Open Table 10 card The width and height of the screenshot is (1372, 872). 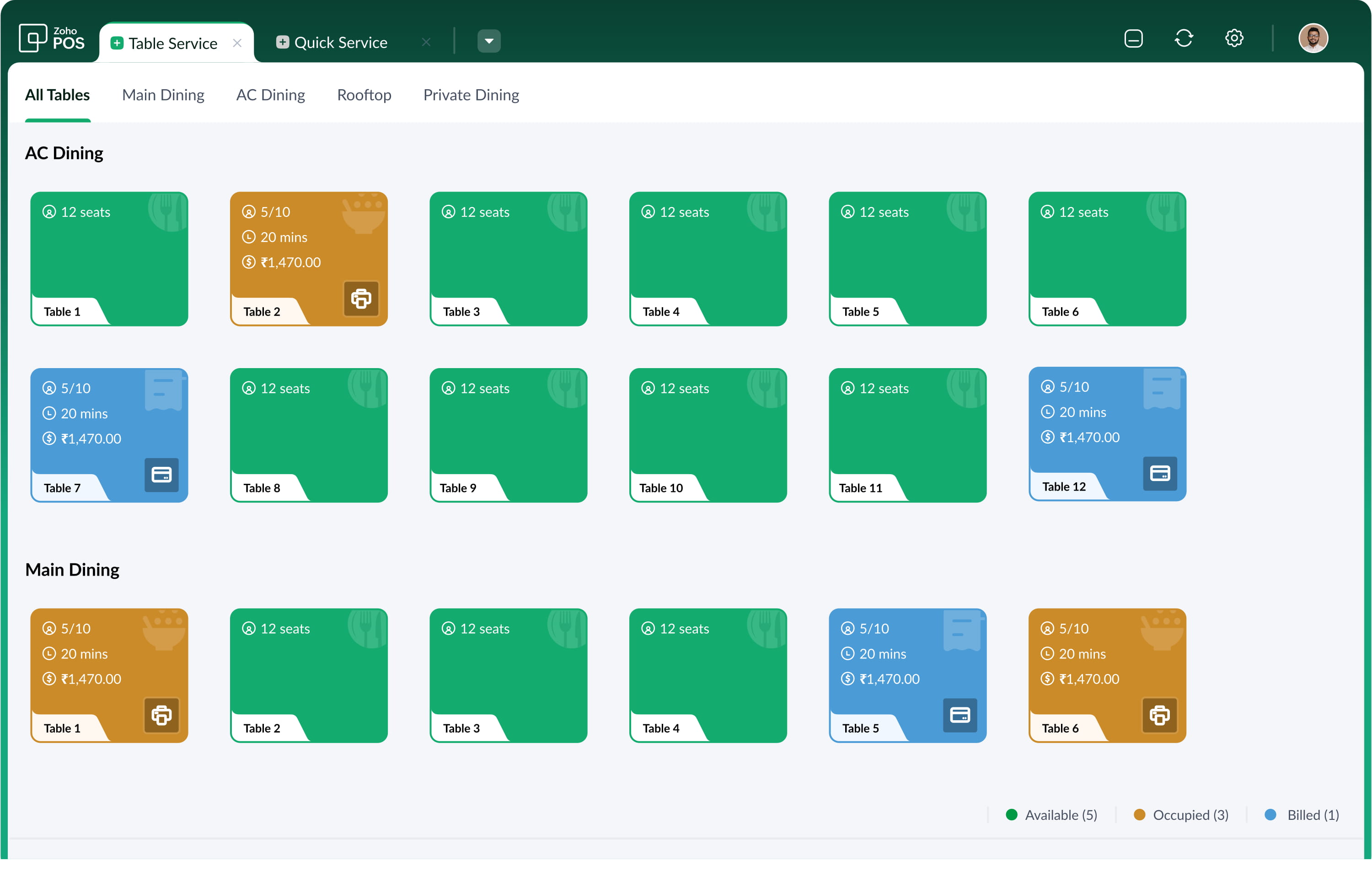point(707,435)
